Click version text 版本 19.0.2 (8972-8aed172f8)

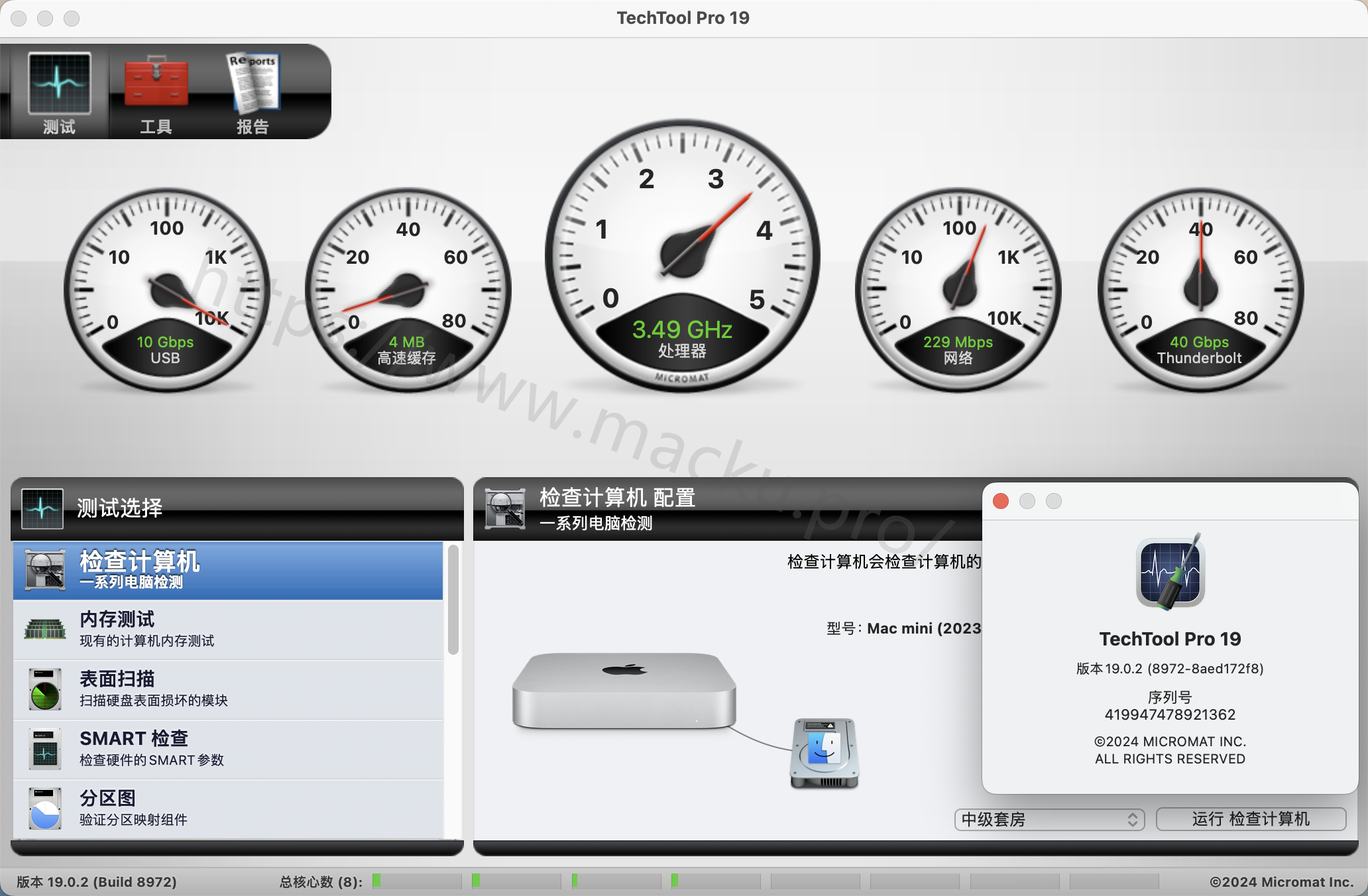pyautogui.click(x=1170, y=669)
